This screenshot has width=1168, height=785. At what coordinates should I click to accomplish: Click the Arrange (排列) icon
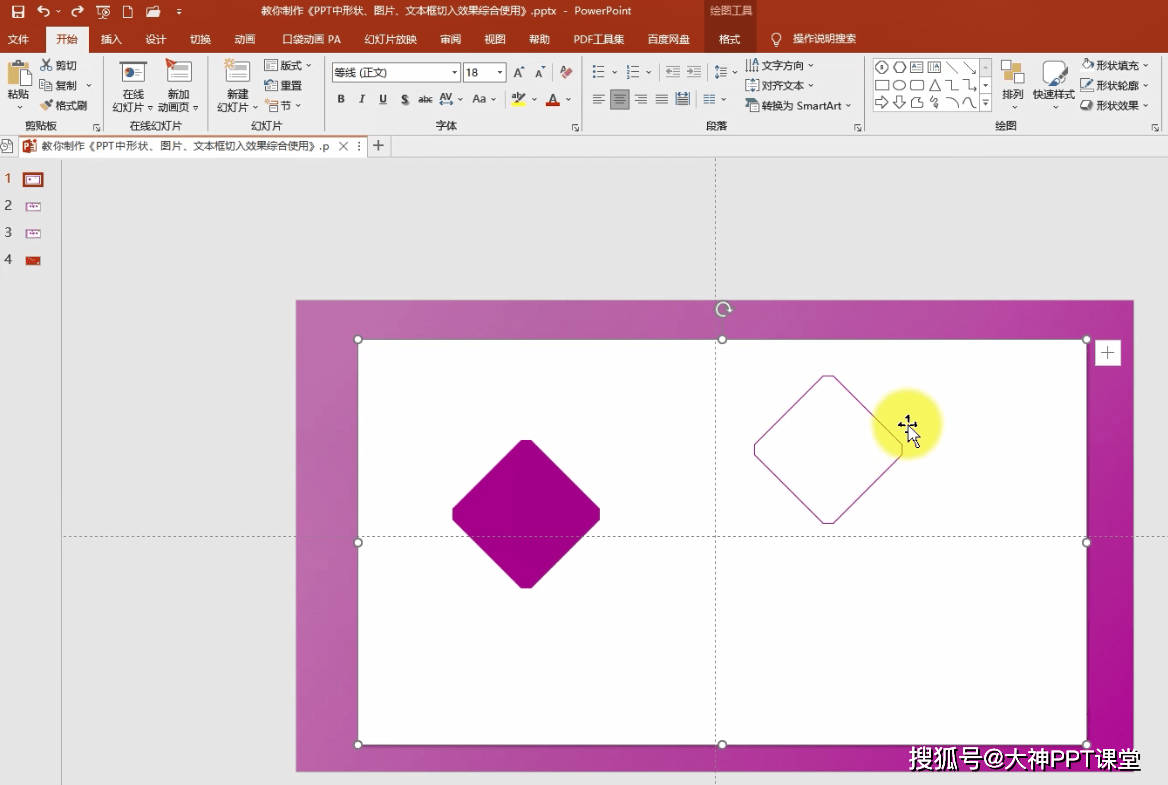pos(1012,74)
